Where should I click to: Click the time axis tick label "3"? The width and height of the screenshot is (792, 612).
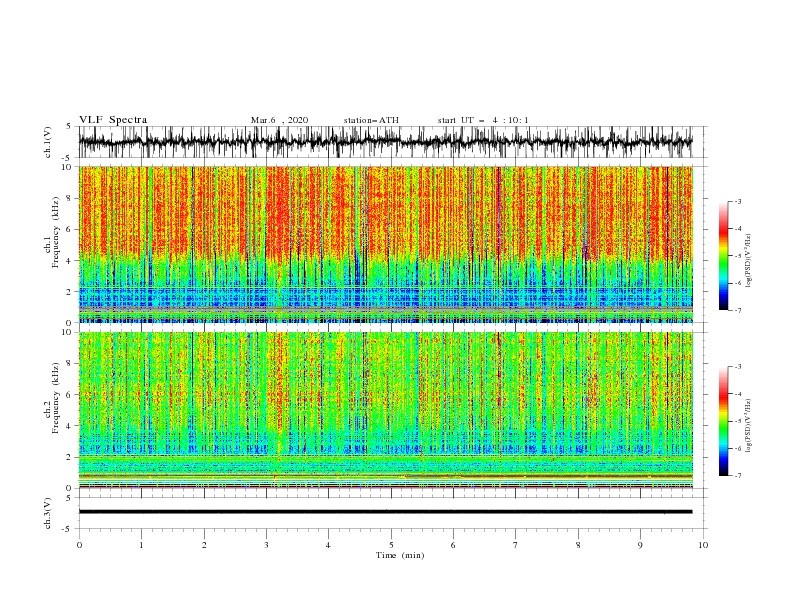266,545
